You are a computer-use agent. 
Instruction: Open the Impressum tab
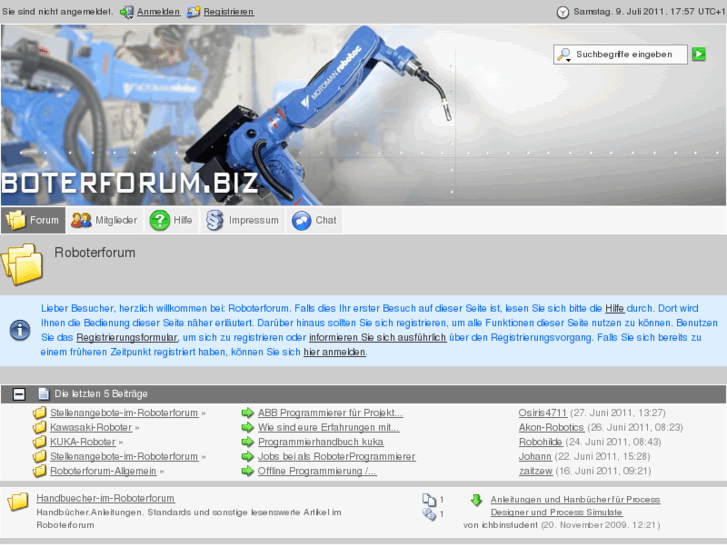click(242, 220)
